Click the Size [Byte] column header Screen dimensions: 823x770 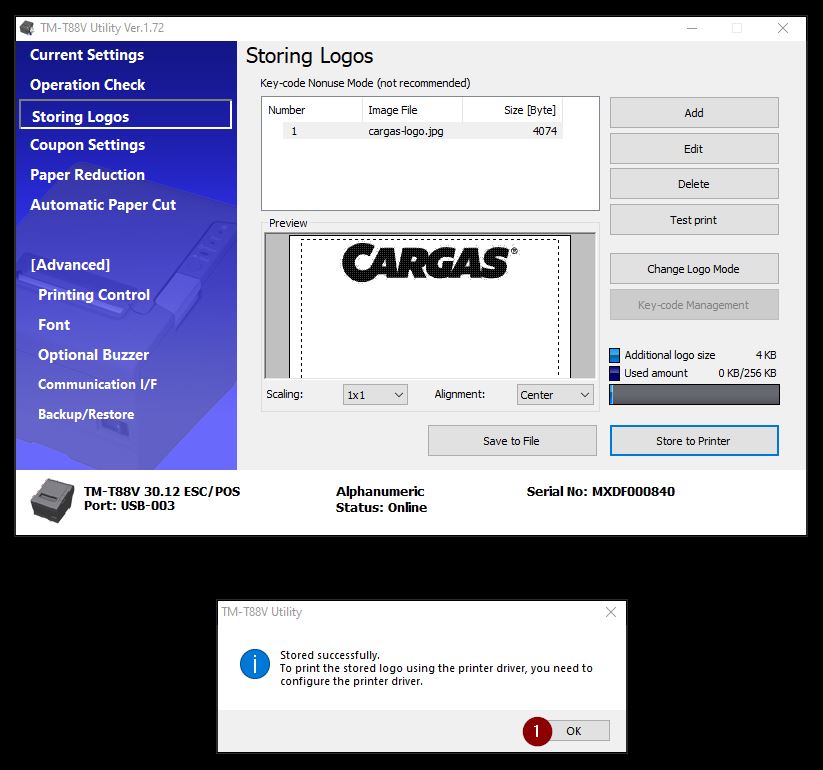click(512, 110)
